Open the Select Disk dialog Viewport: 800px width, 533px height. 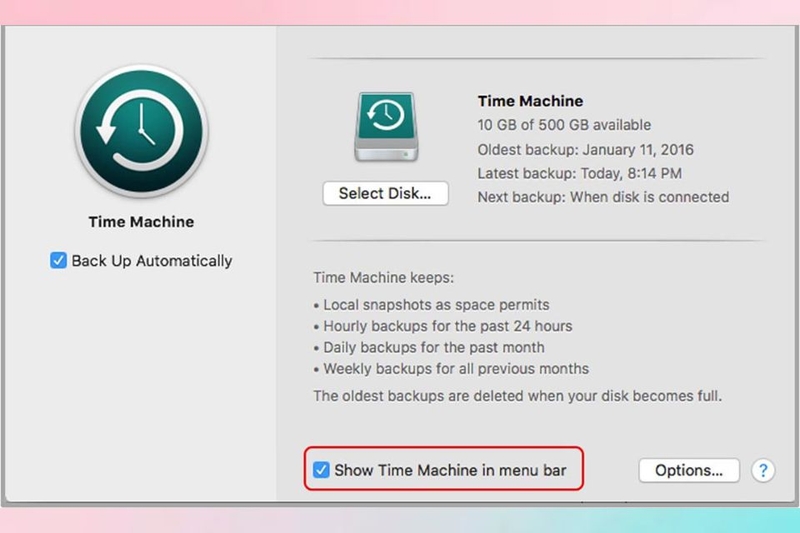(x=385, y=193)
